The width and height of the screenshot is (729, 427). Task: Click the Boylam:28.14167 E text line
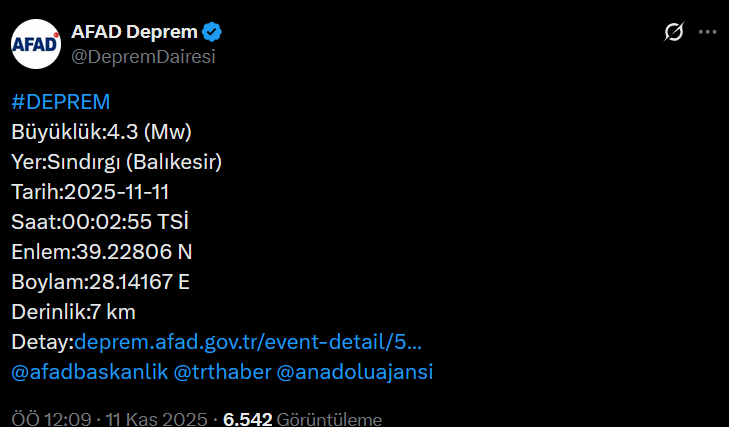[100, 282]
